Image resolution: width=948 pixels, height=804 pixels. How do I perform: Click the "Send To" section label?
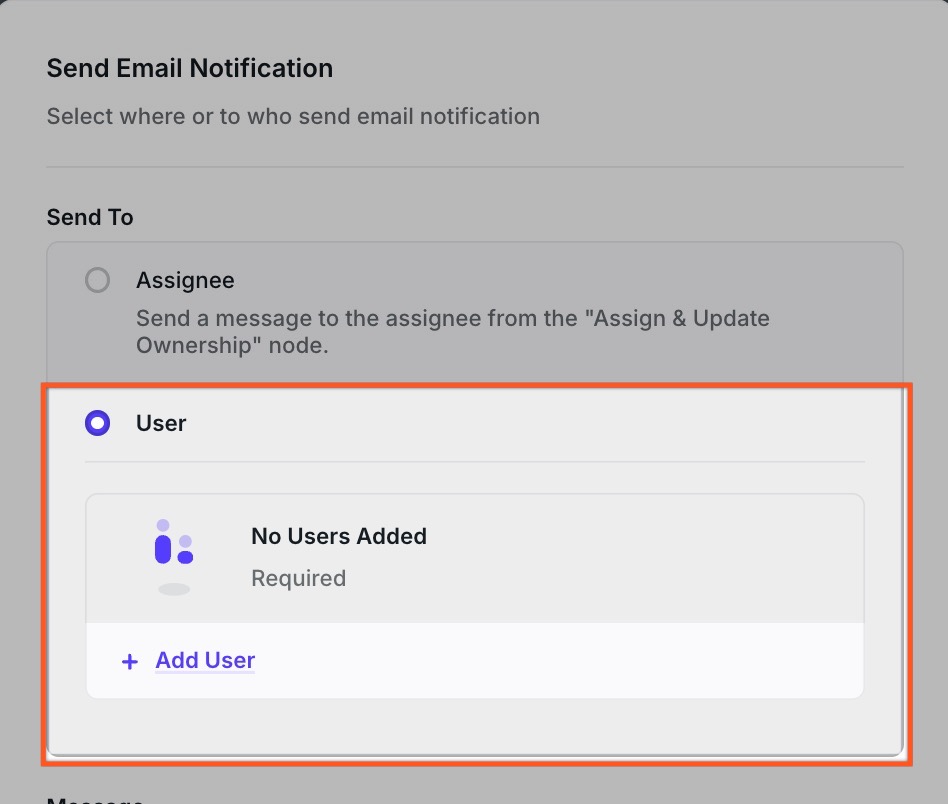tap(90, 217)
